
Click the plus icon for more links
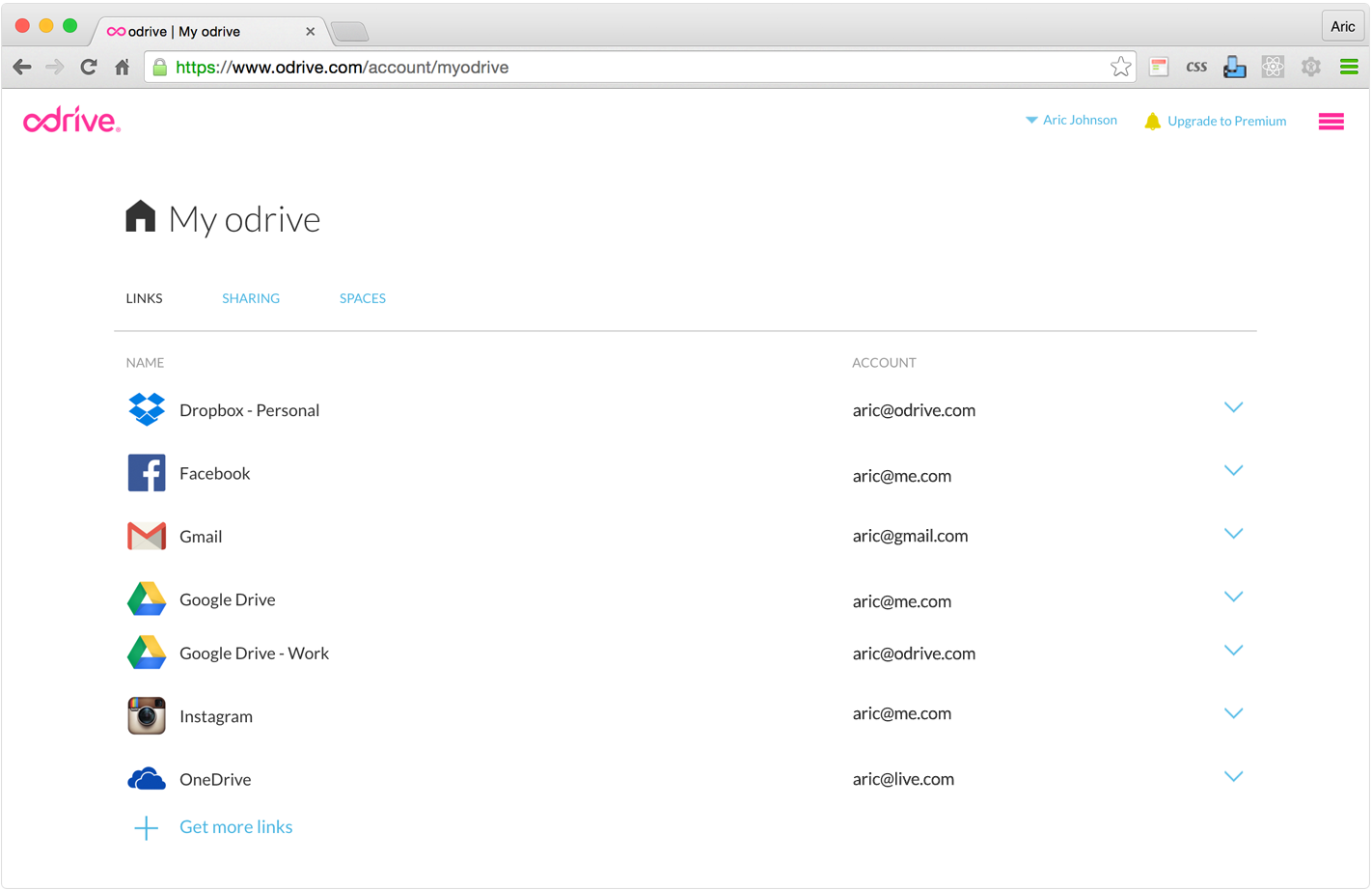(x=146, y=828)
